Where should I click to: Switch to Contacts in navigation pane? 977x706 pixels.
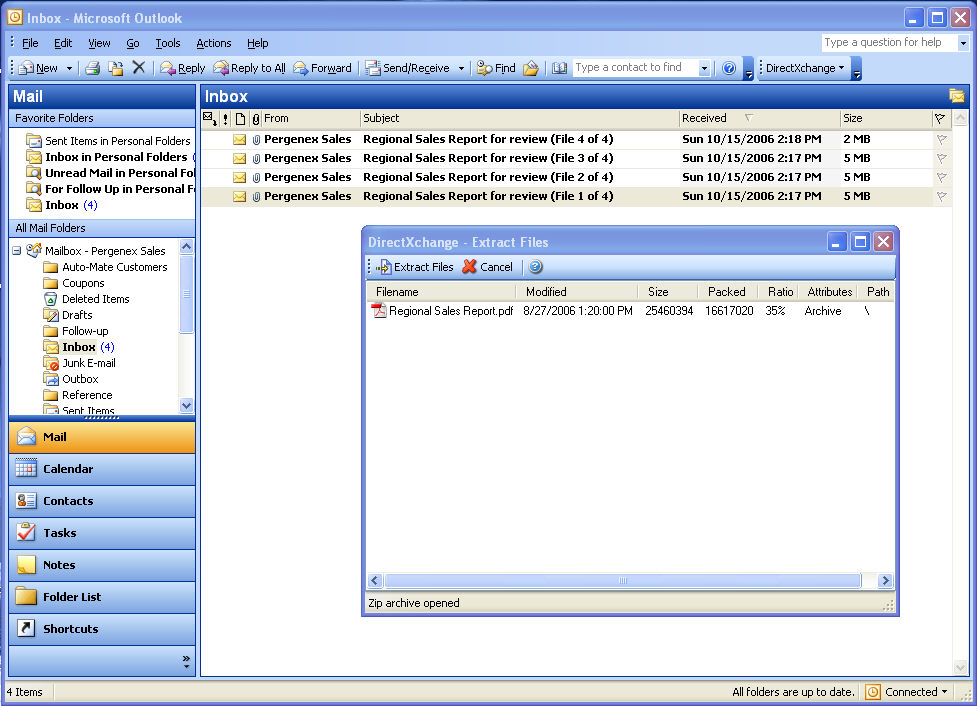[102, 501]
